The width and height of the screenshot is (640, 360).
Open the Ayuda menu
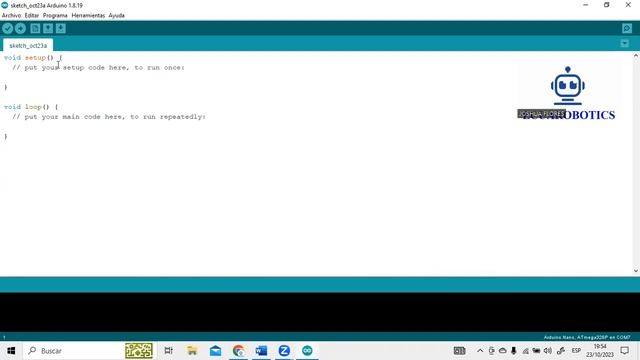116,16
